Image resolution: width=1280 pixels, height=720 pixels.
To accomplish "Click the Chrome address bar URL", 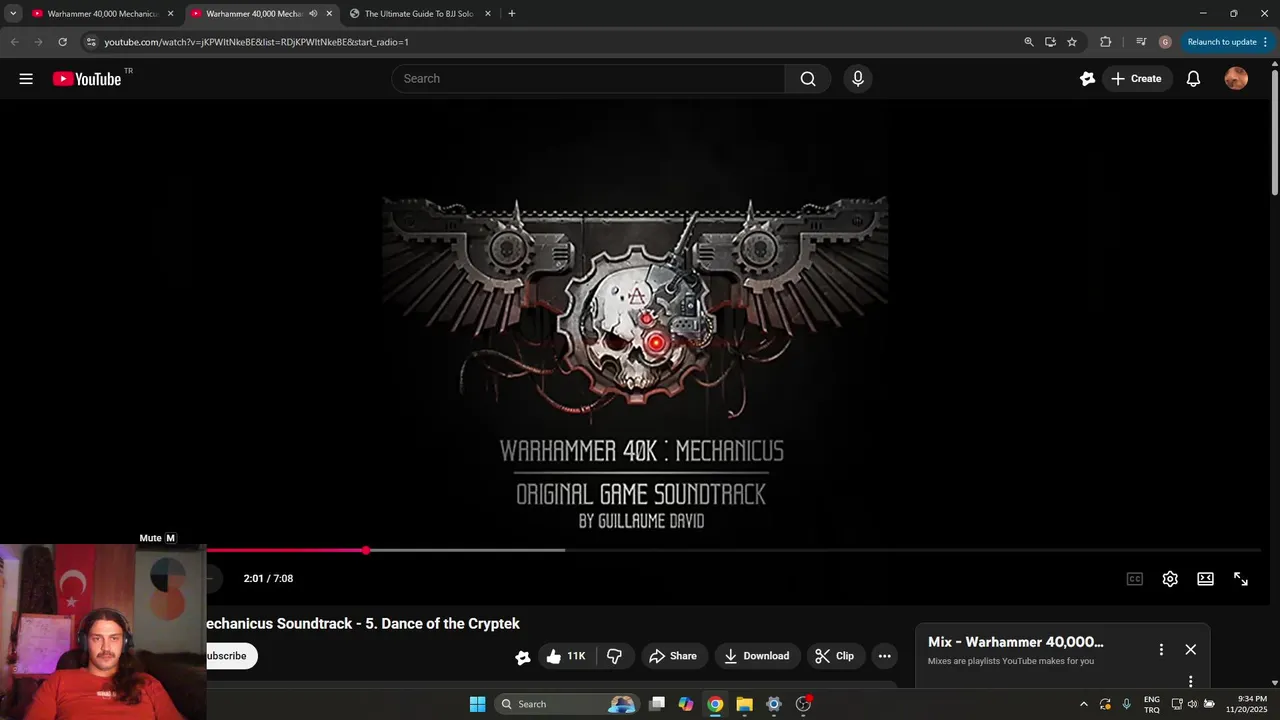I will pos(256,42).
